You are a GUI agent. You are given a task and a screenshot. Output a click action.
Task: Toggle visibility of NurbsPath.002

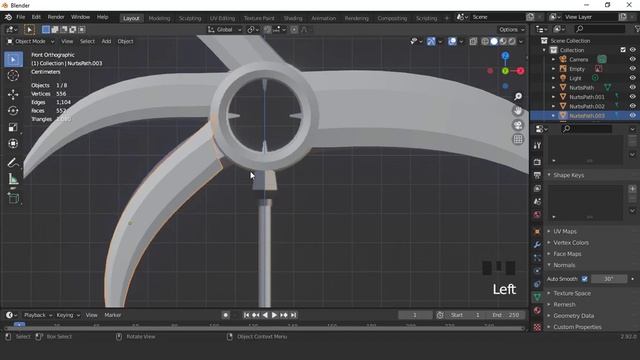click(x=633, y=106)
